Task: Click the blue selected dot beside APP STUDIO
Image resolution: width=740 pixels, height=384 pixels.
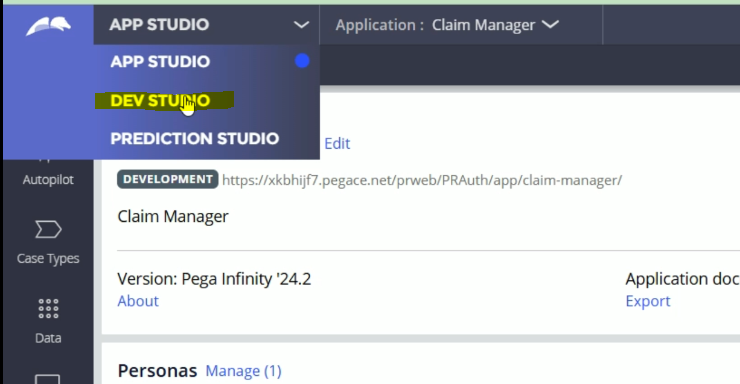Action: pyautogui.click(x=302, y=61)
